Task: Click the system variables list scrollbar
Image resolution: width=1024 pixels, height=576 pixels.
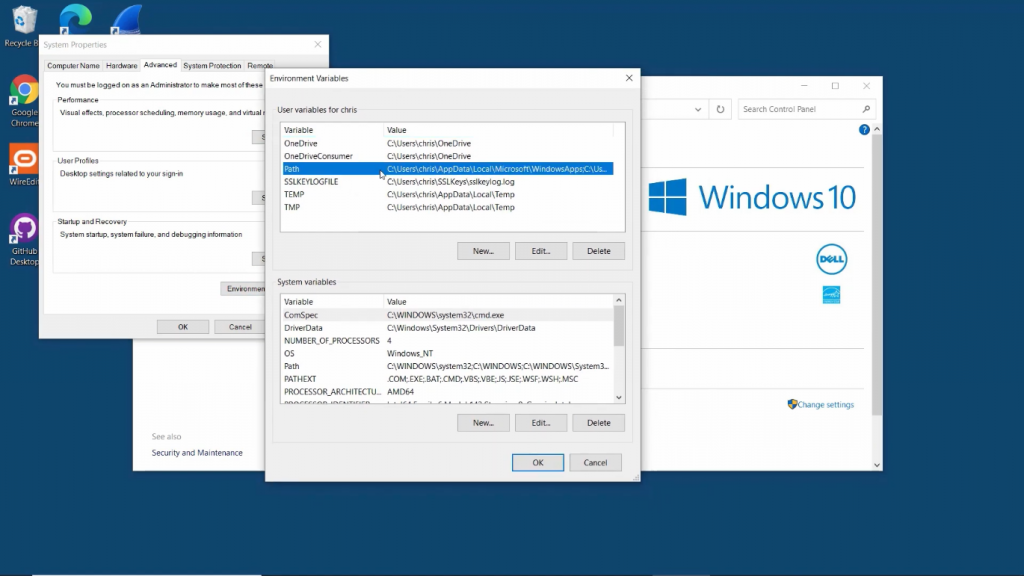Action: tap(619, 350)
